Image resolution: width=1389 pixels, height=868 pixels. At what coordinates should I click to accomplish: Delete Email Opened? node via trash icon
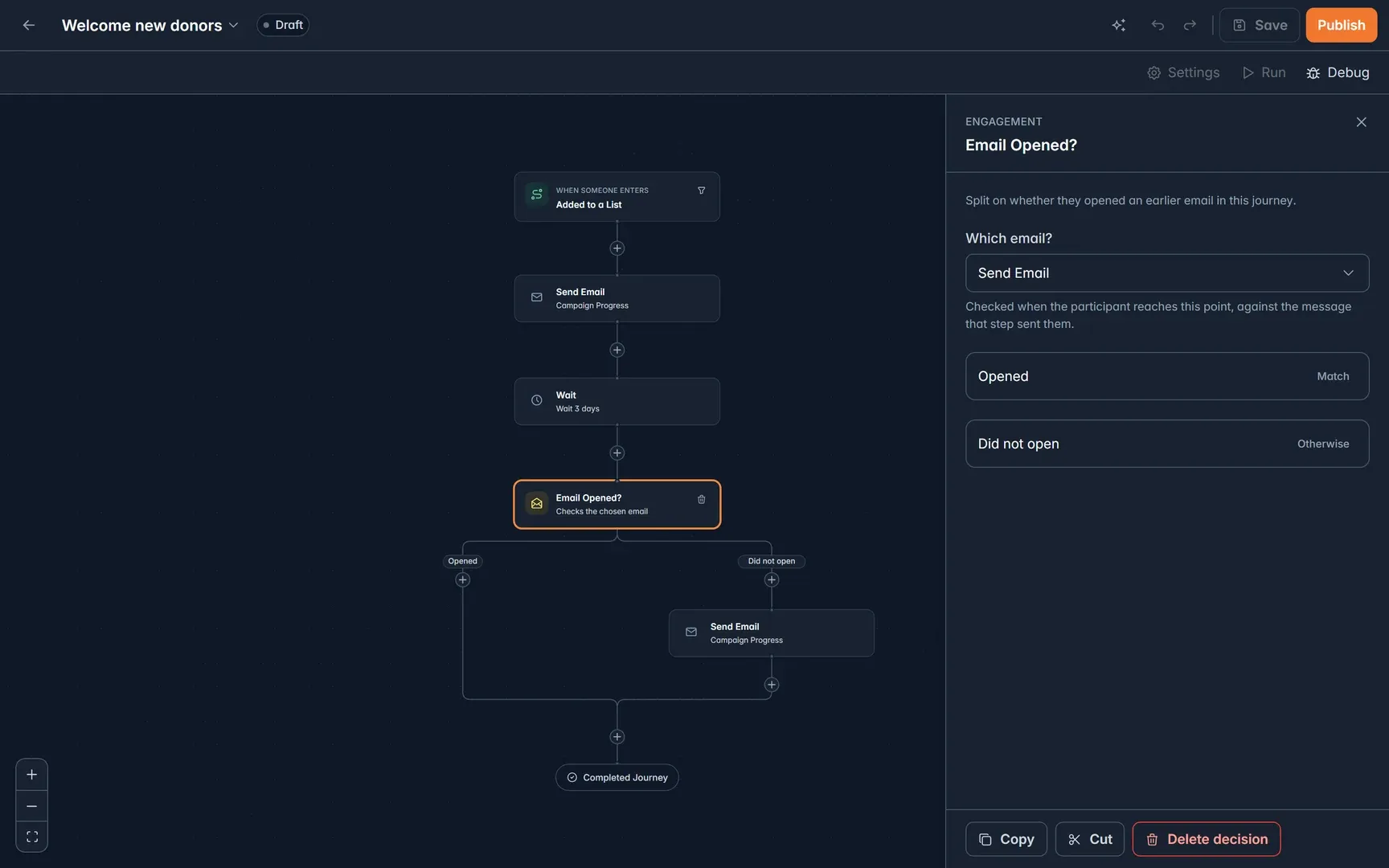coord(701,499)
